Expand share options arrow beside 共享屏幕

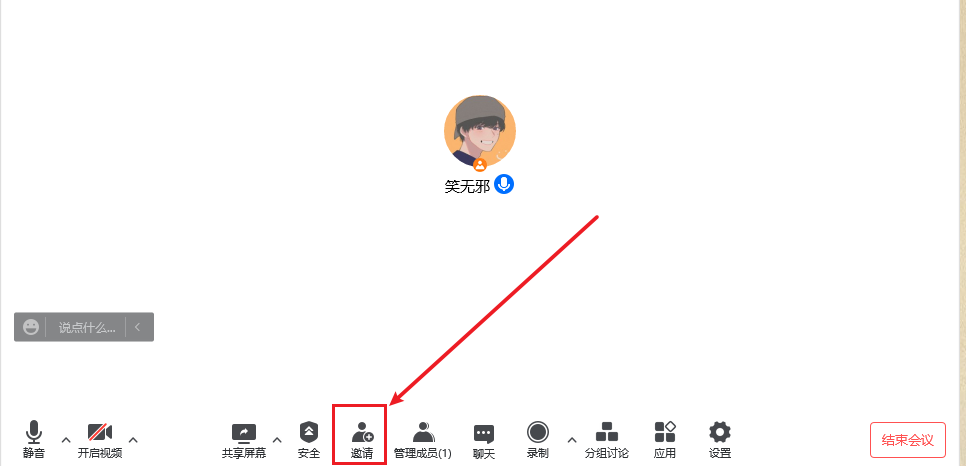(277, 439)
